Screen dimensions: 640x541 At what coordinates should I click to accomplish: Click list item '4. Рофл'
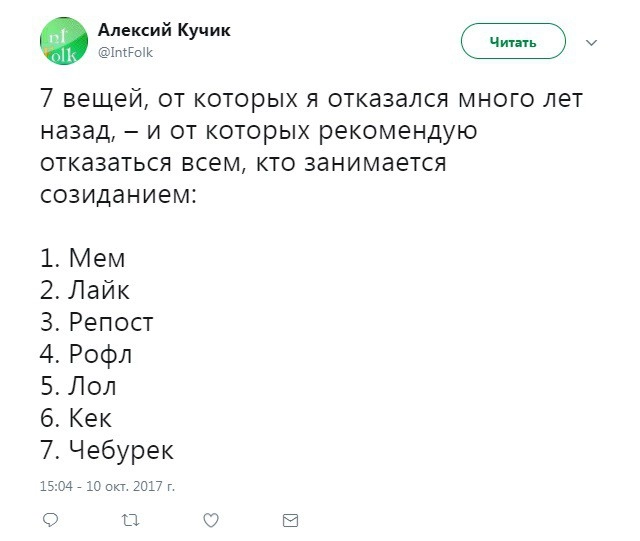point(86,354)
